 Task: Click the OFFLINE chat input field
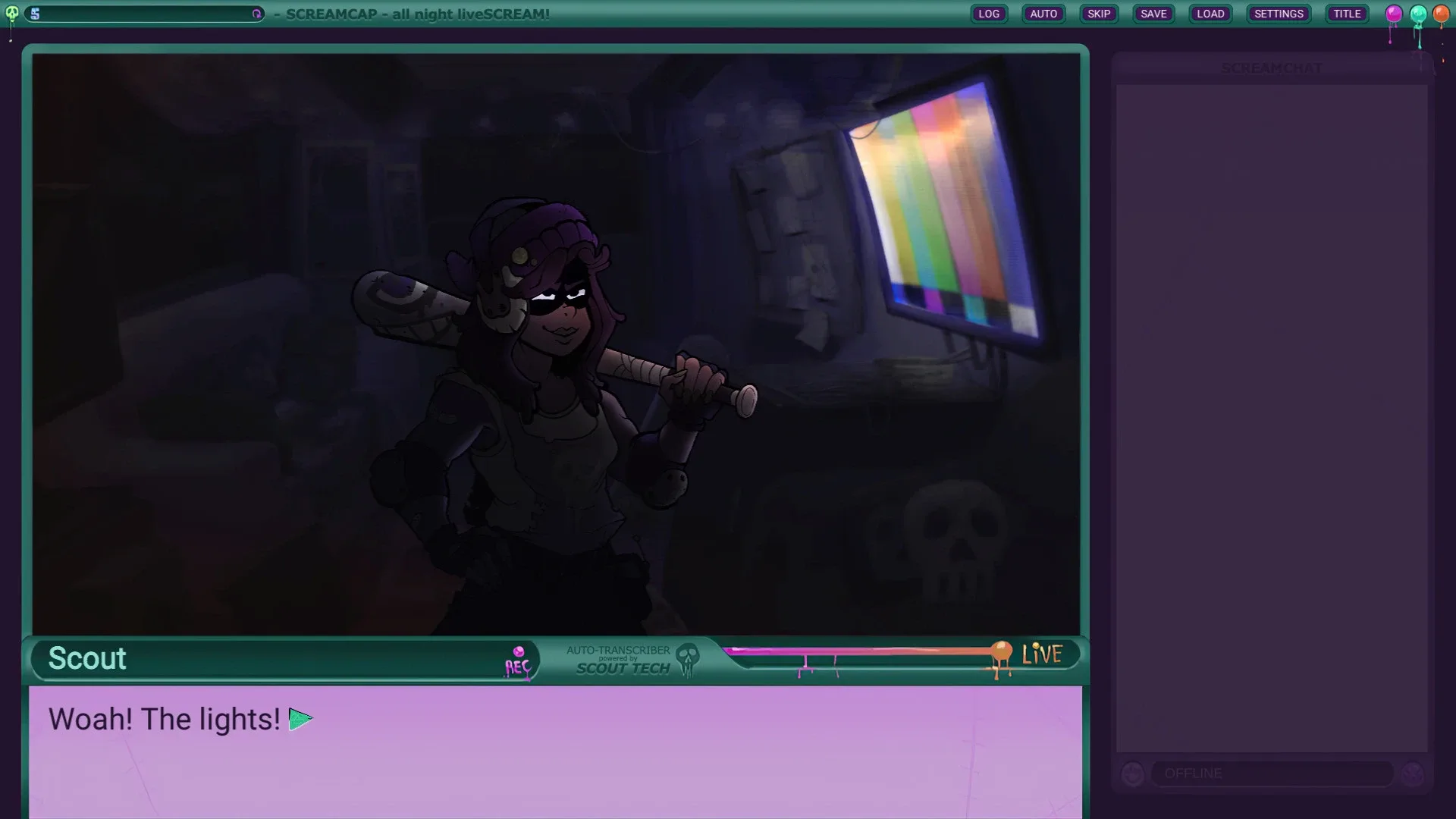[x=1274, y=773]
